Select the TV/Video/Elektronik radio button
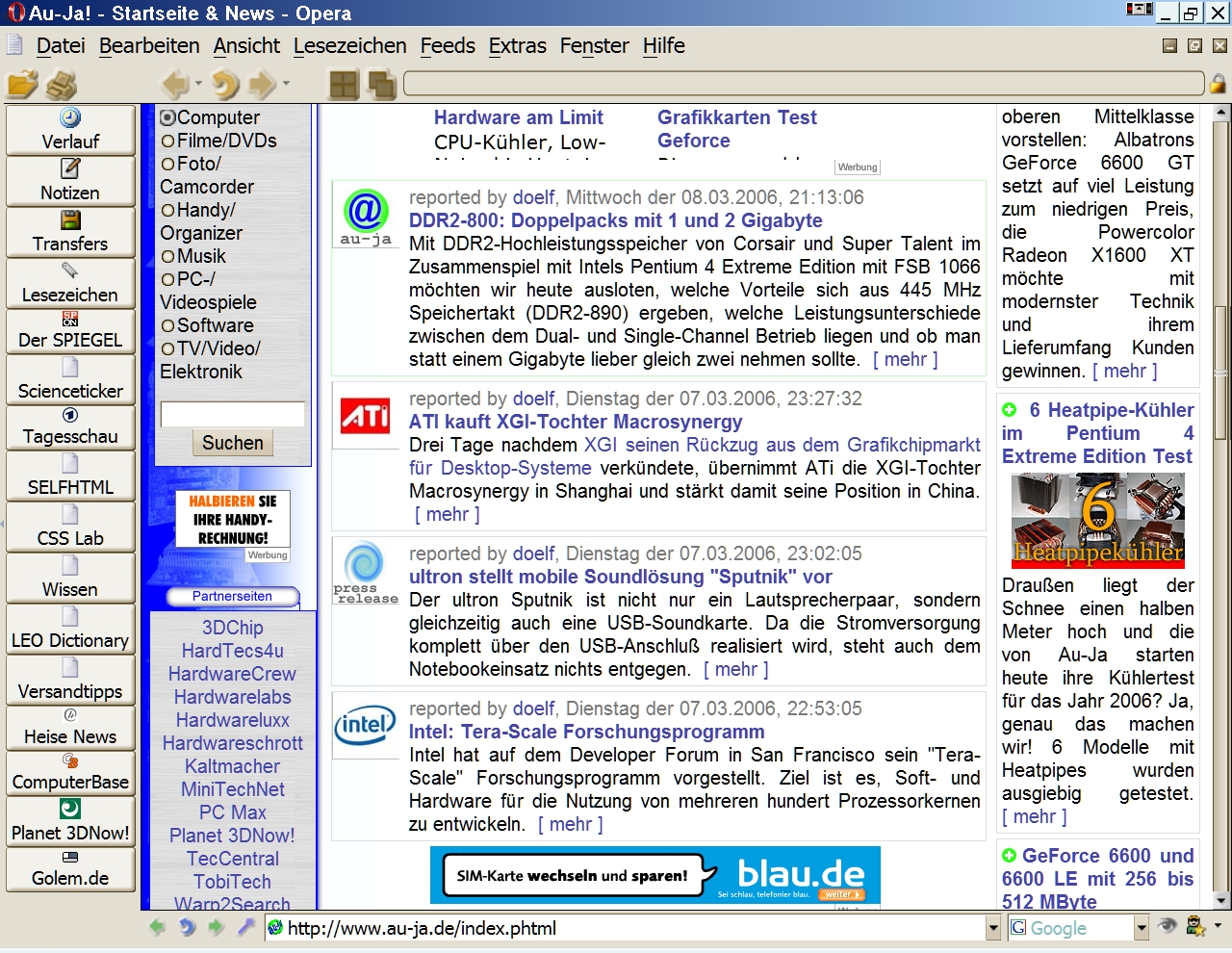This screenshot has height=953, width=1232. (167, 348)
